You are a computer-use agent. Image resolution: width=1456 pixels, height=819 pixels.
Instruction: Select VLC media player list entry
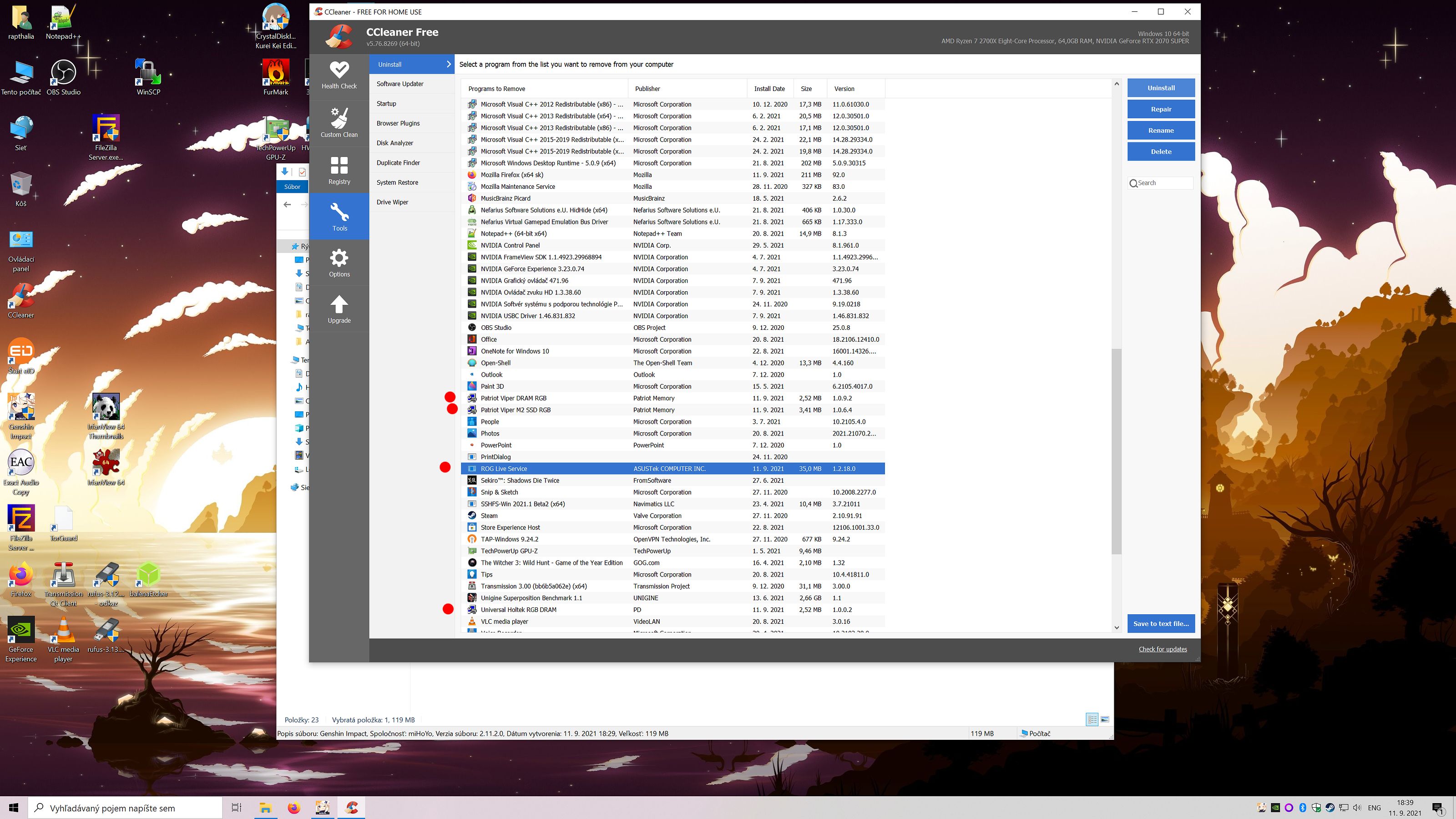673,622
